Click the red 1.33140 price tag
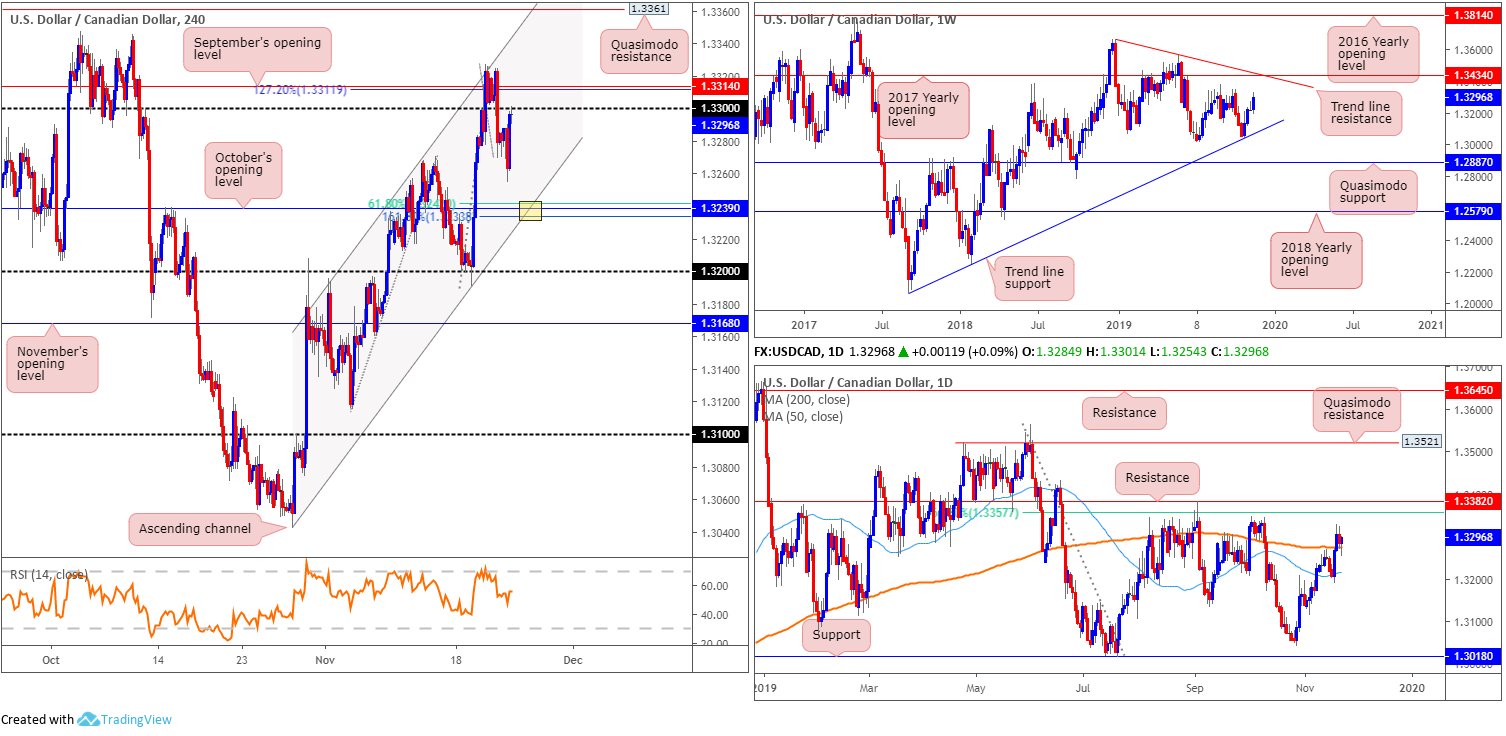The image size is (1506, 736). pyautogui.click(x=718, y=88)
